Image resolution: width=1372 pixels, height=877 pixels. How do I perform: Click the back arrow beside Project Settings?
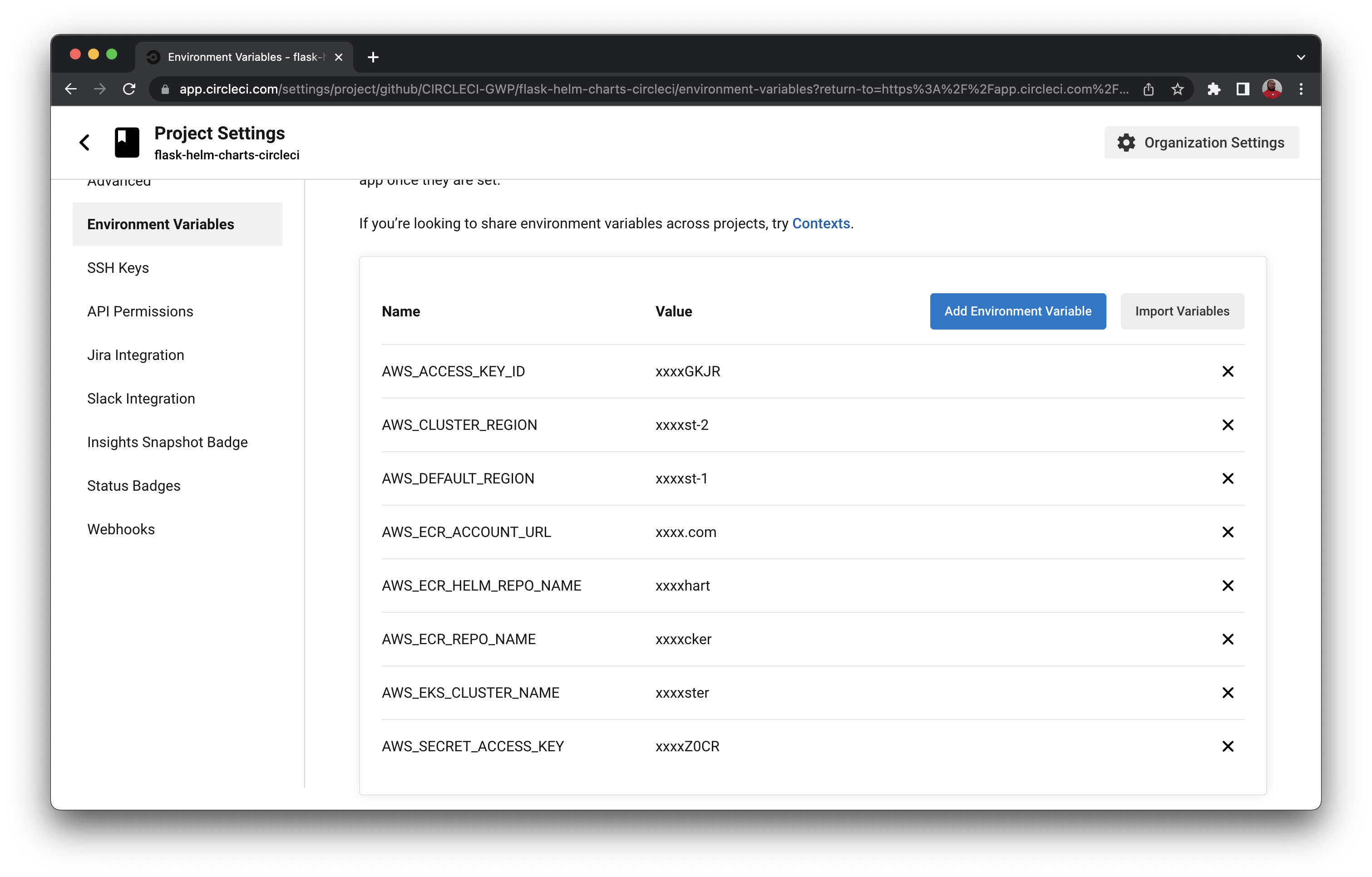point(84,142)
